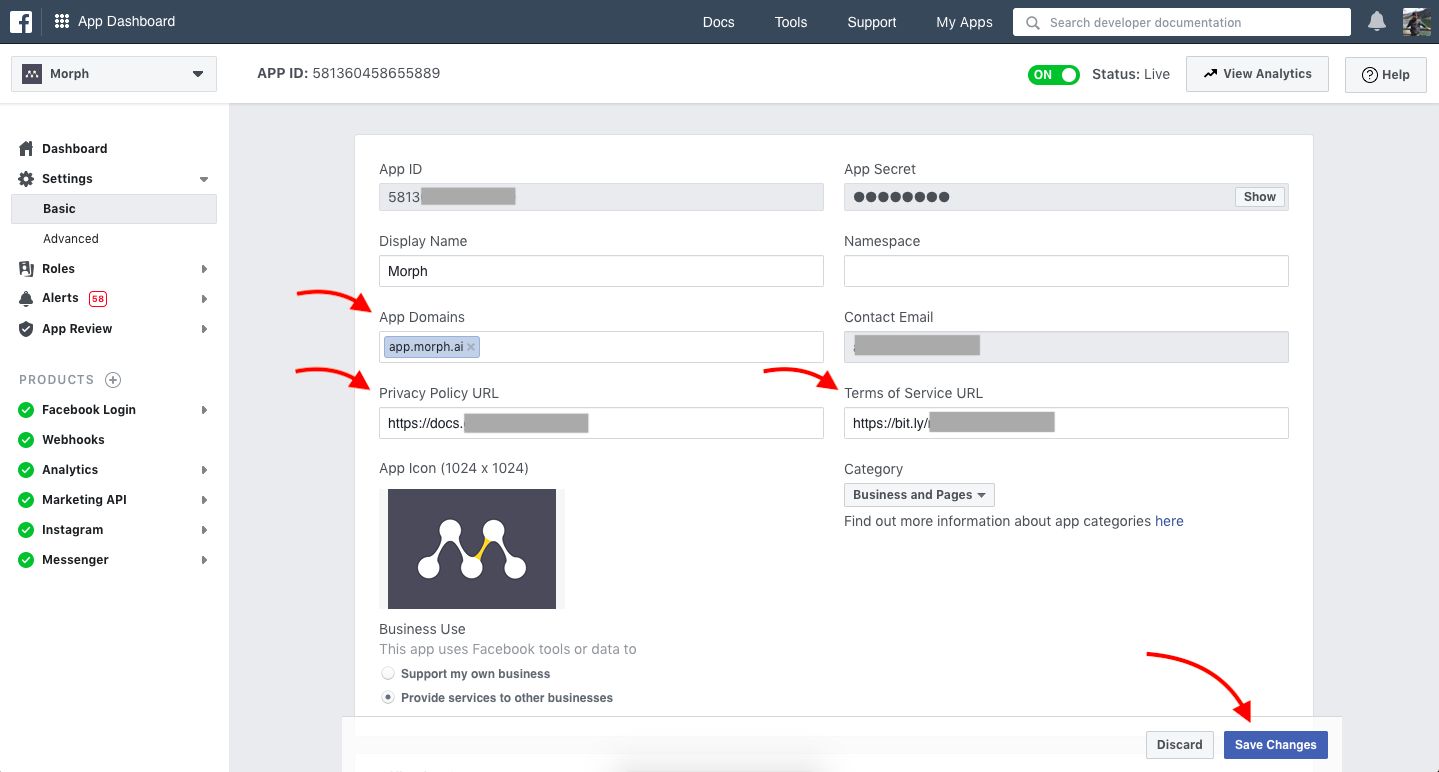This screenshot has width=1439, height=772.
Task: Click the green check next to Analytics
Action: 26,470
